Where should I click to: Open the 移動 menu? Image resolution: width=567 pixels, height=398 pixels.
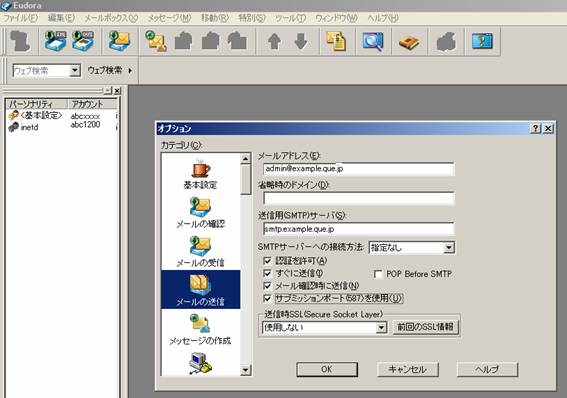pyautogui.click(x=215, y=18)
